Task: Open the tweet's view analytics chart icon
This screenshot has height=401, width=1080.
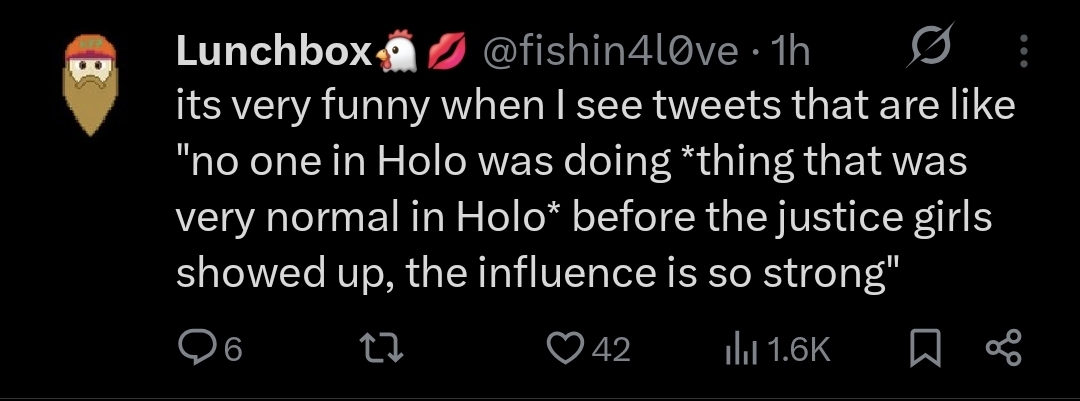Action: [x=735, y=348]
